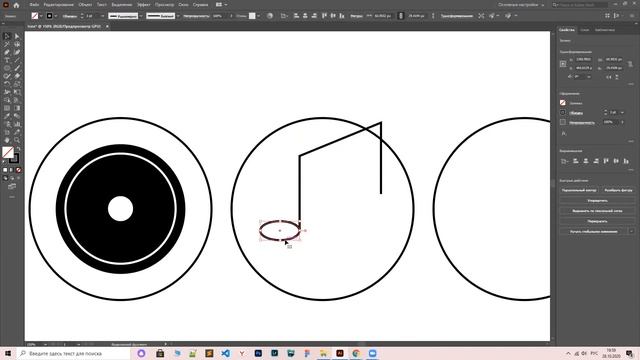Select the Paintbrush tool
This screenshot has width=640, height=360.
point(17,68)
